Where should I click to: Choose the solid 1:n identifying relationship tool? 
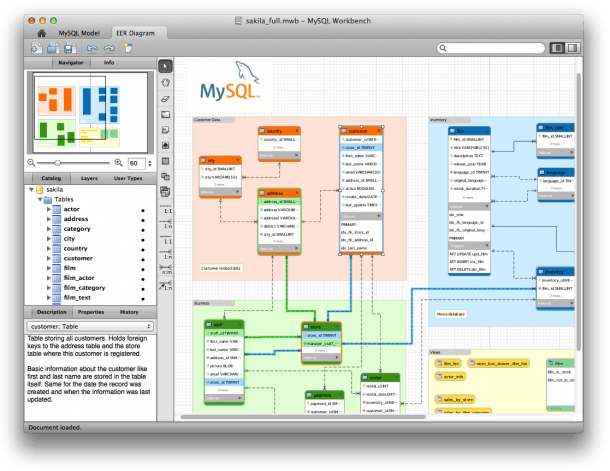click(166, 255)
